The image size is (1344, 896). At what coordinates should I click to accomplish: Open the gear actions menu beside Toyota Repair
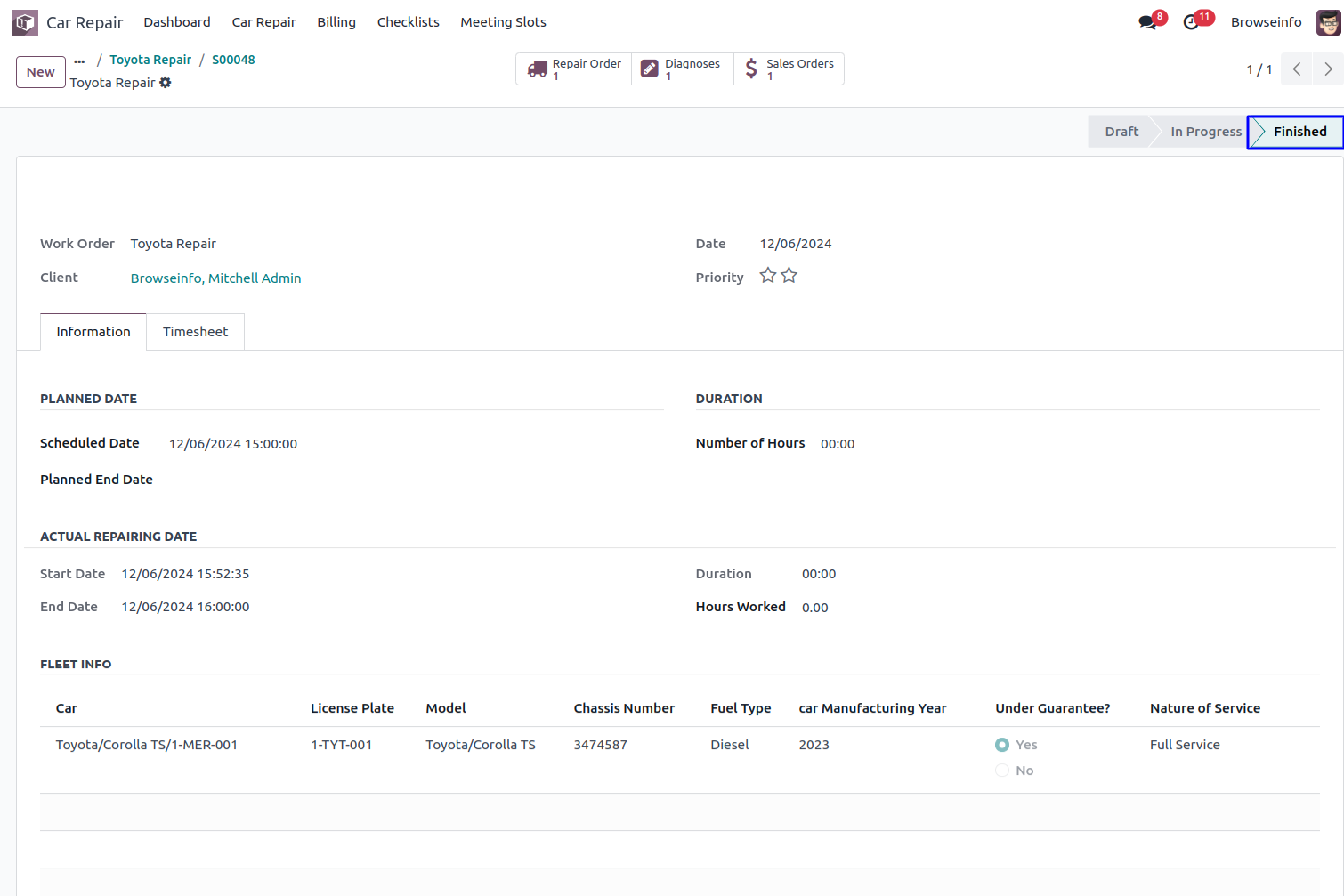[x=166, y=83]
